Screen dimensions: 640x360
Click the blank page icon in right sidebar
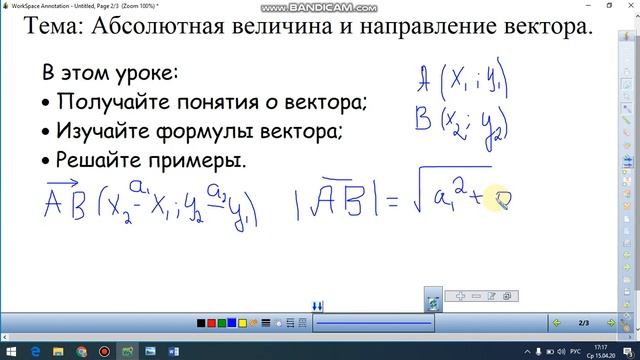coord(627,219)
